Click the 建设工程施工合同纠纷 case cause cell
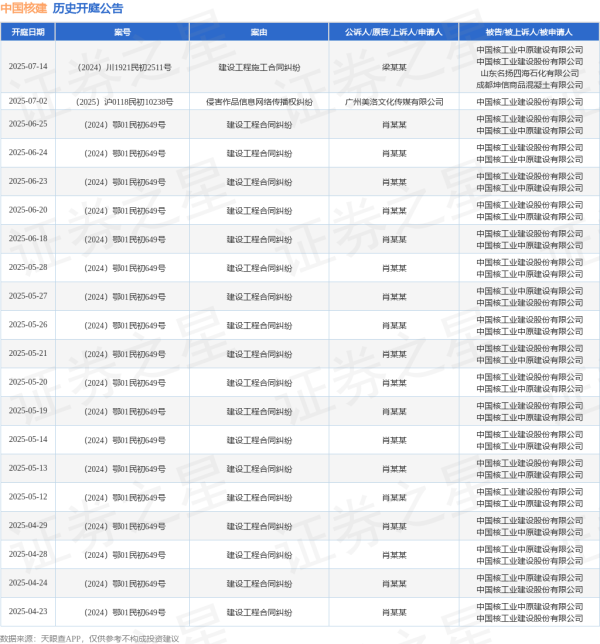 [259, 67]
